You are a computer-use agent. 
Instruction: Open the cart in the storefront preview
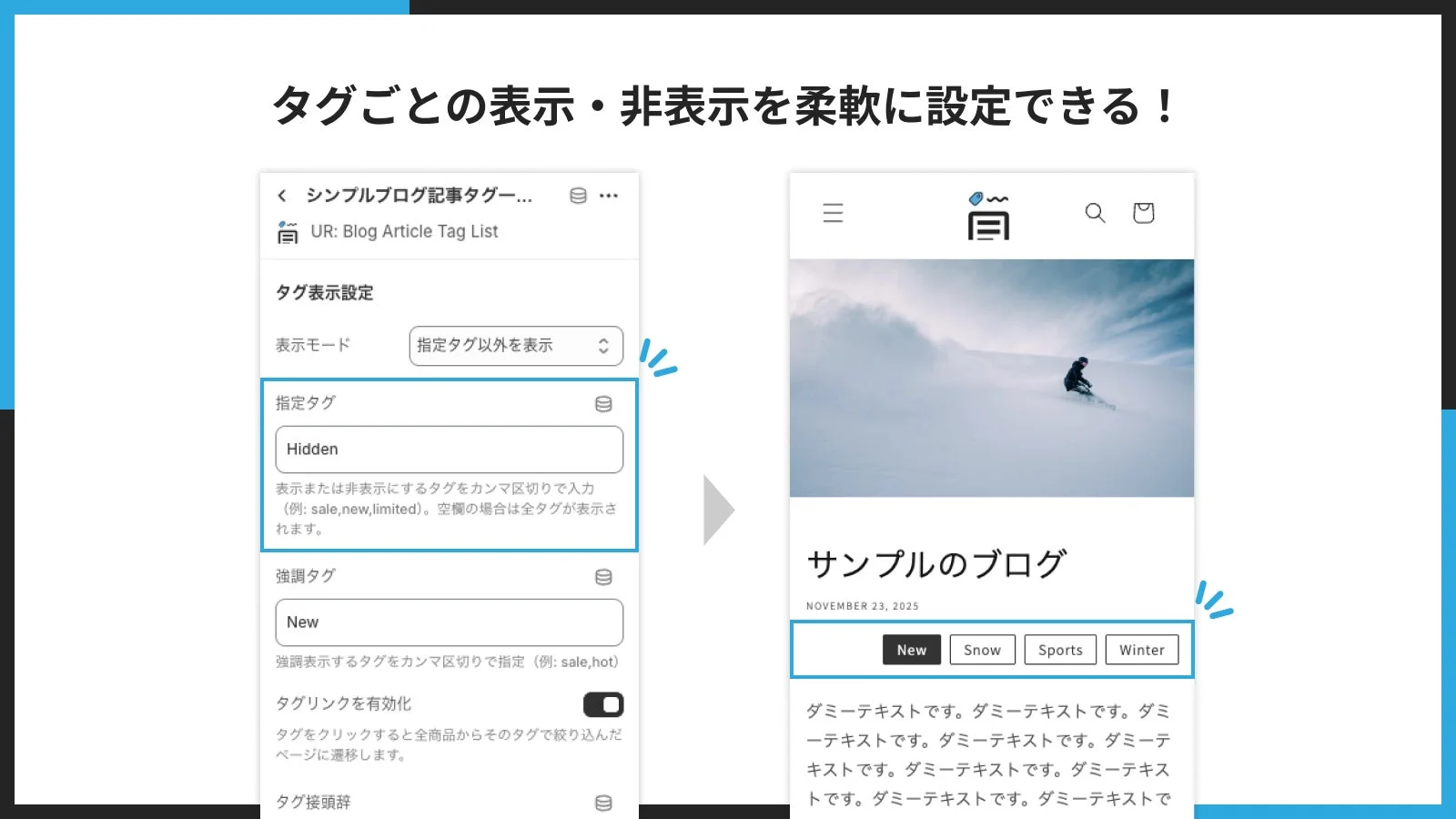(x=1144, y=213)
